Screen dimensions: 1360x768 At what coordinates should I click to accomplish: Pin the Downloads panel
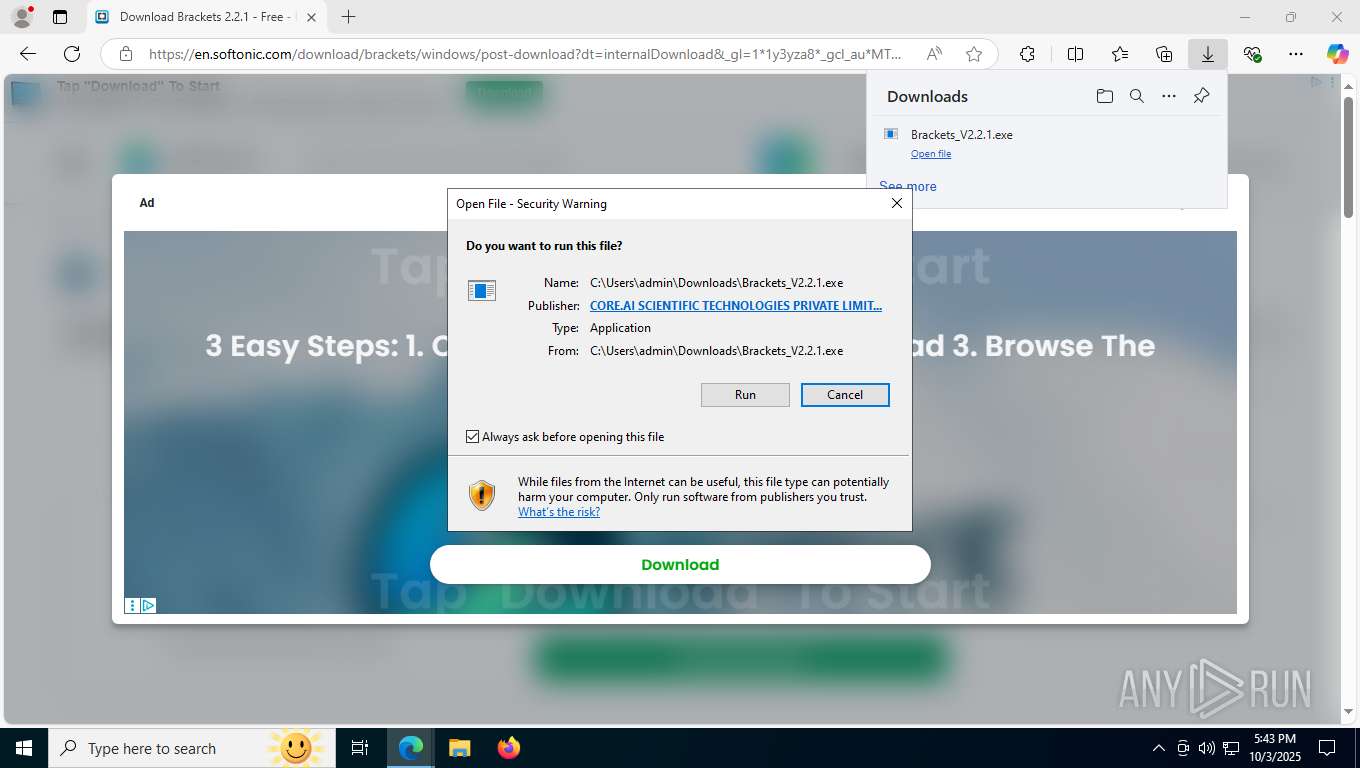pos(1202,96)
